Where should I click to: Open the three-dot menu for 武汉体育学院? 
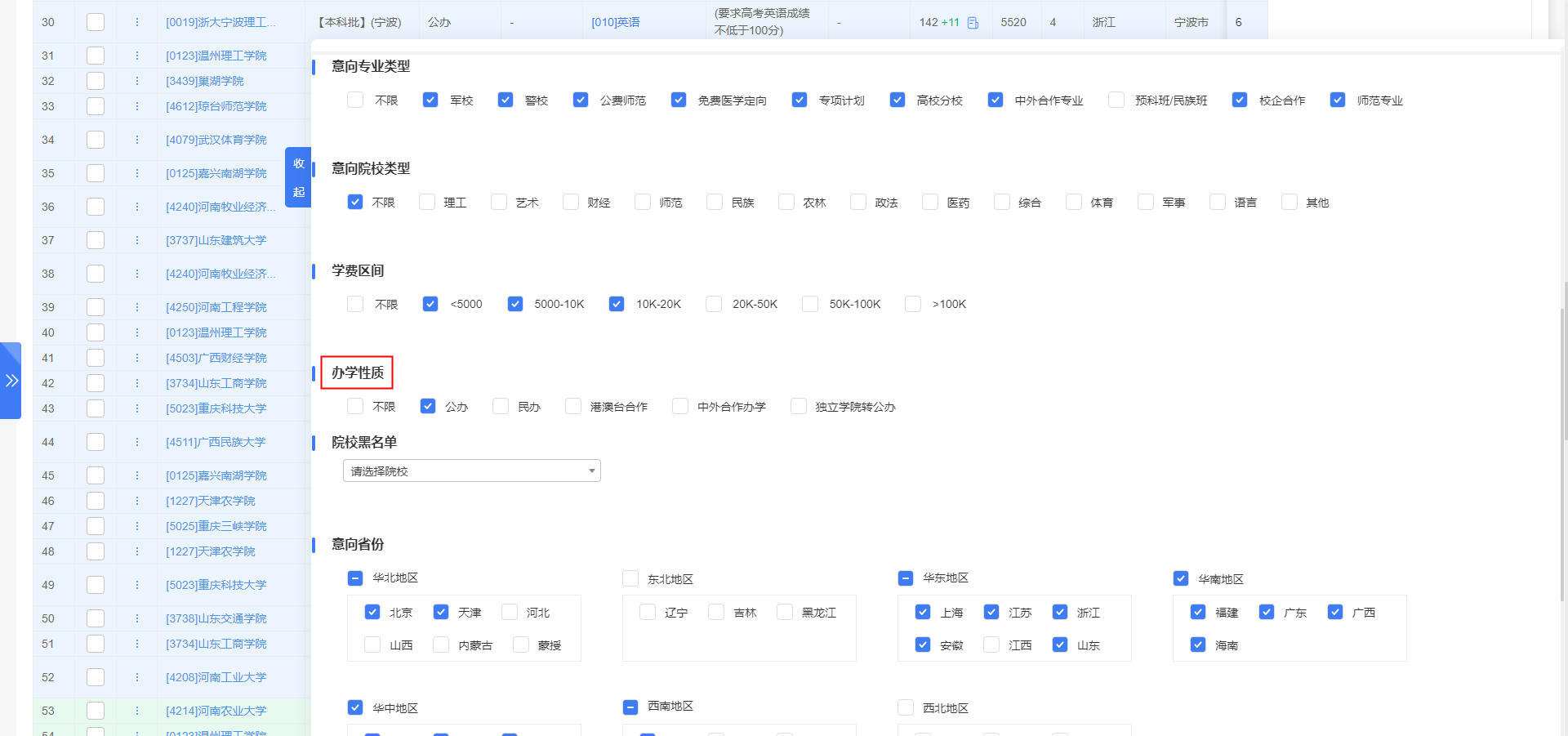pyautogui.click(x=136, y=140)
